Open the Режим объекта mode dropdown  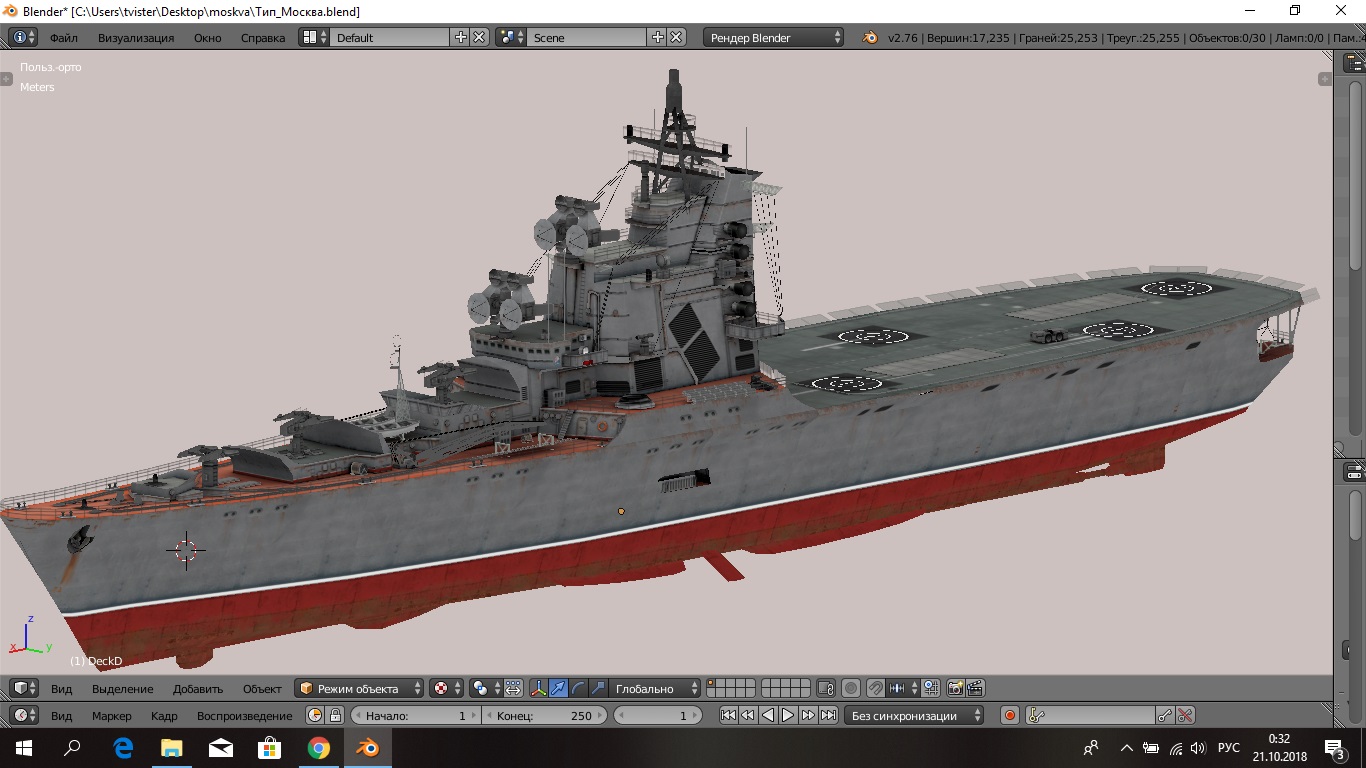click(x=361, y=689)
